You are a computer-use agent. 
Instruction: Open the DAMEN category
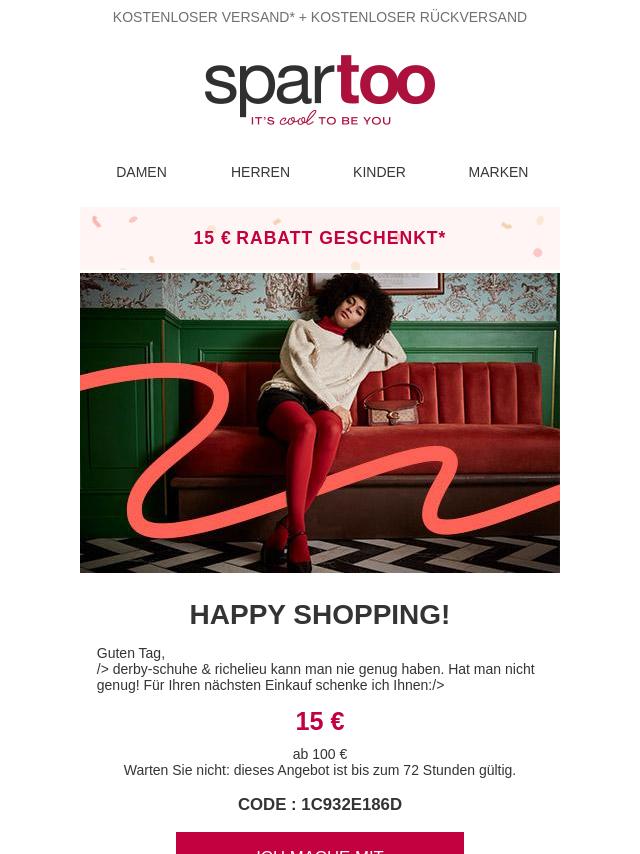[142, 172]
